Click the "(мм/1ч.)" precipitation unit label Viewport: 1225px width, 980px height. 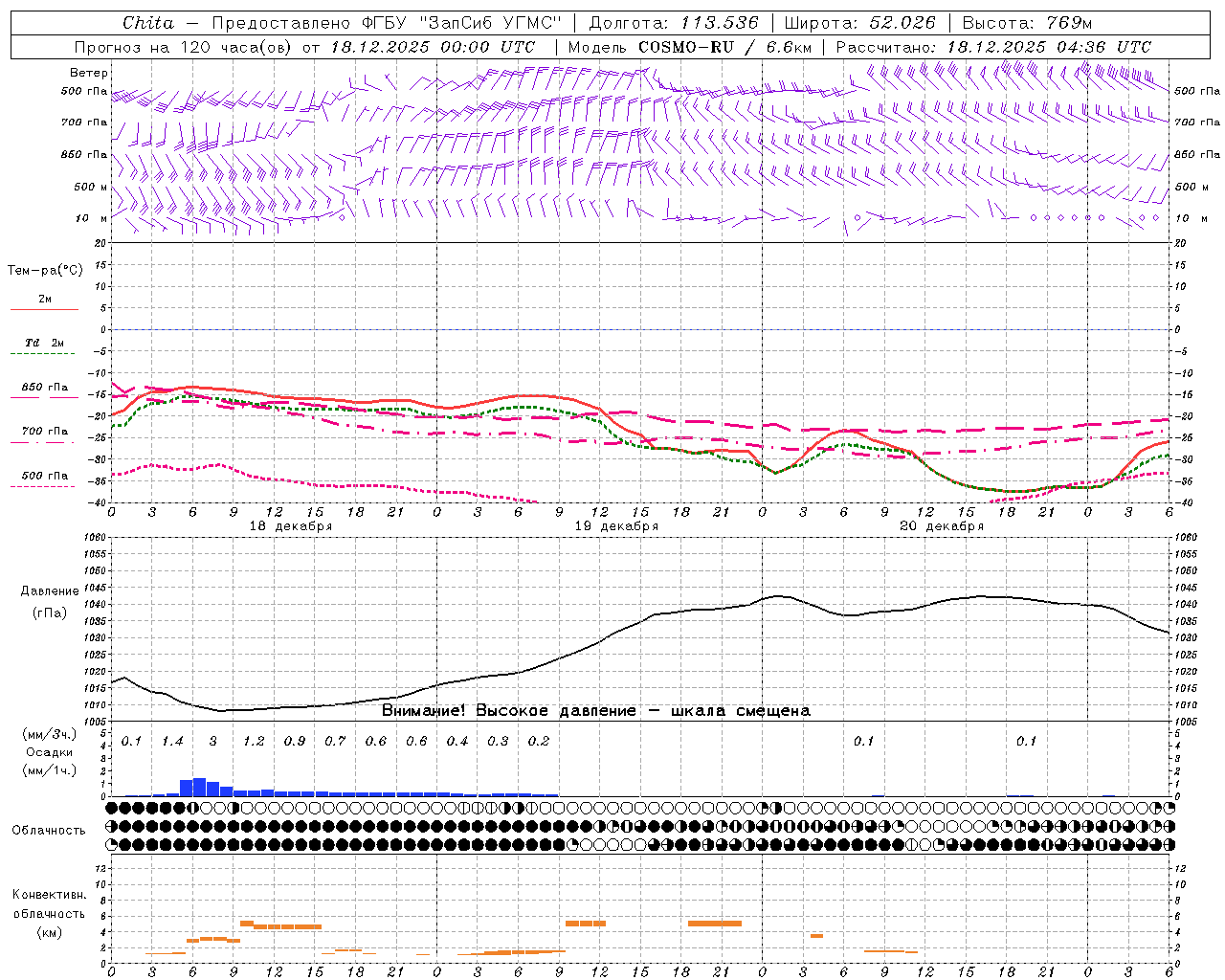(50, 770)
